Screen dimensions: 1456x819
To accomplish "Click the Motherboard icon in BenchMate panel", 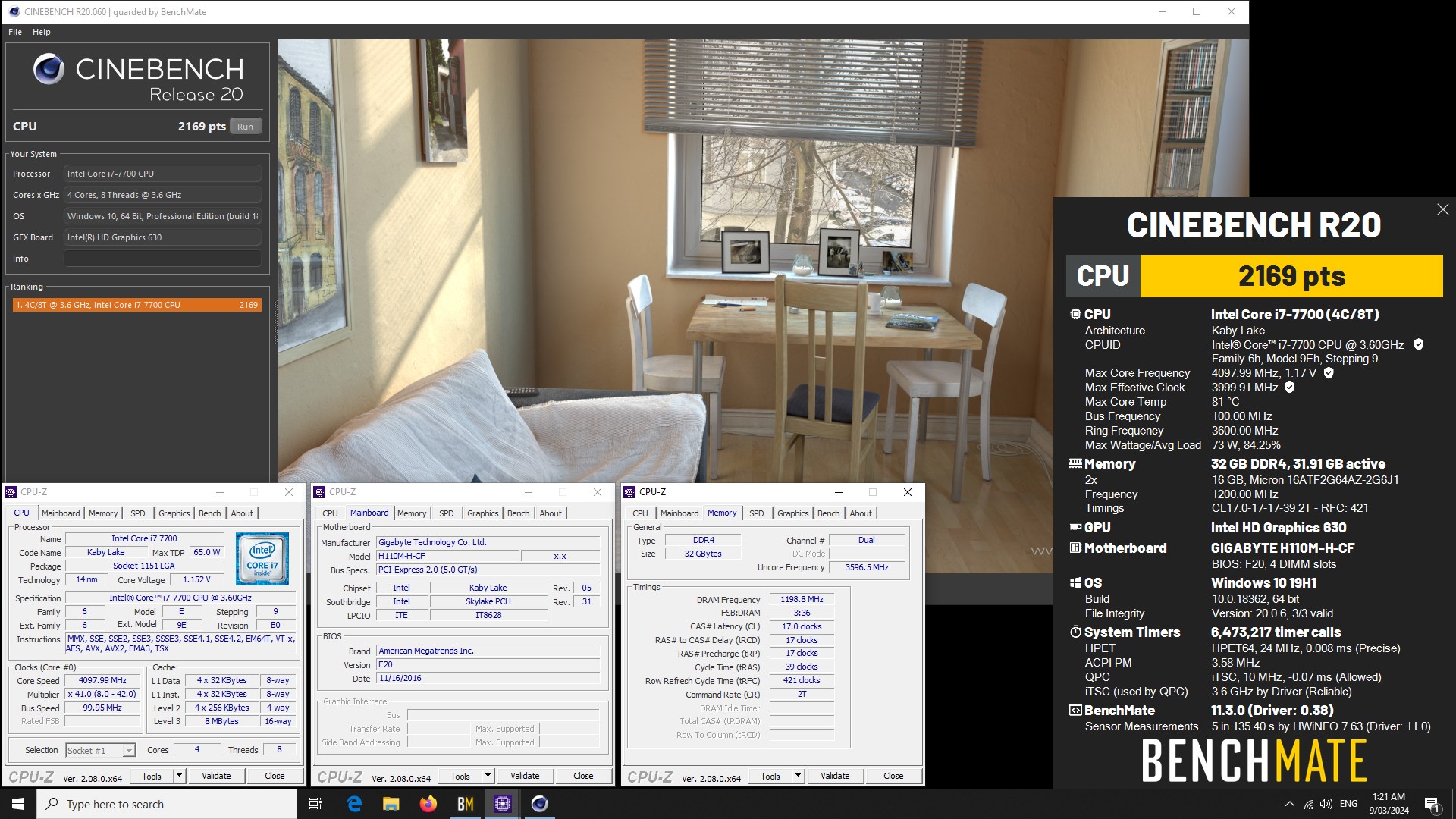I will 1075,548.
